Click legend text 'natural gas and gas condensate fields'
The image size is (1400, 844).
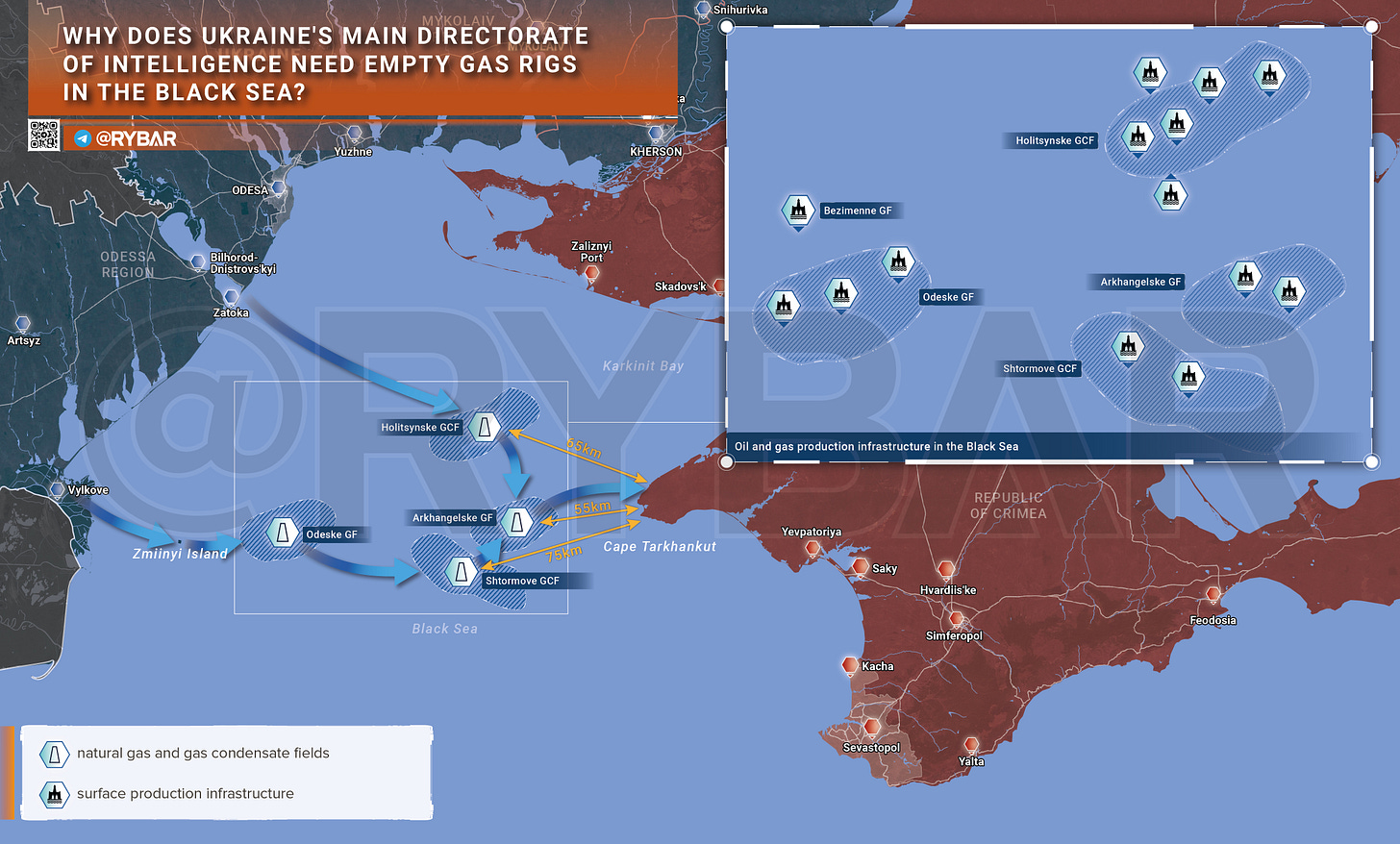(x=203, y=754)
